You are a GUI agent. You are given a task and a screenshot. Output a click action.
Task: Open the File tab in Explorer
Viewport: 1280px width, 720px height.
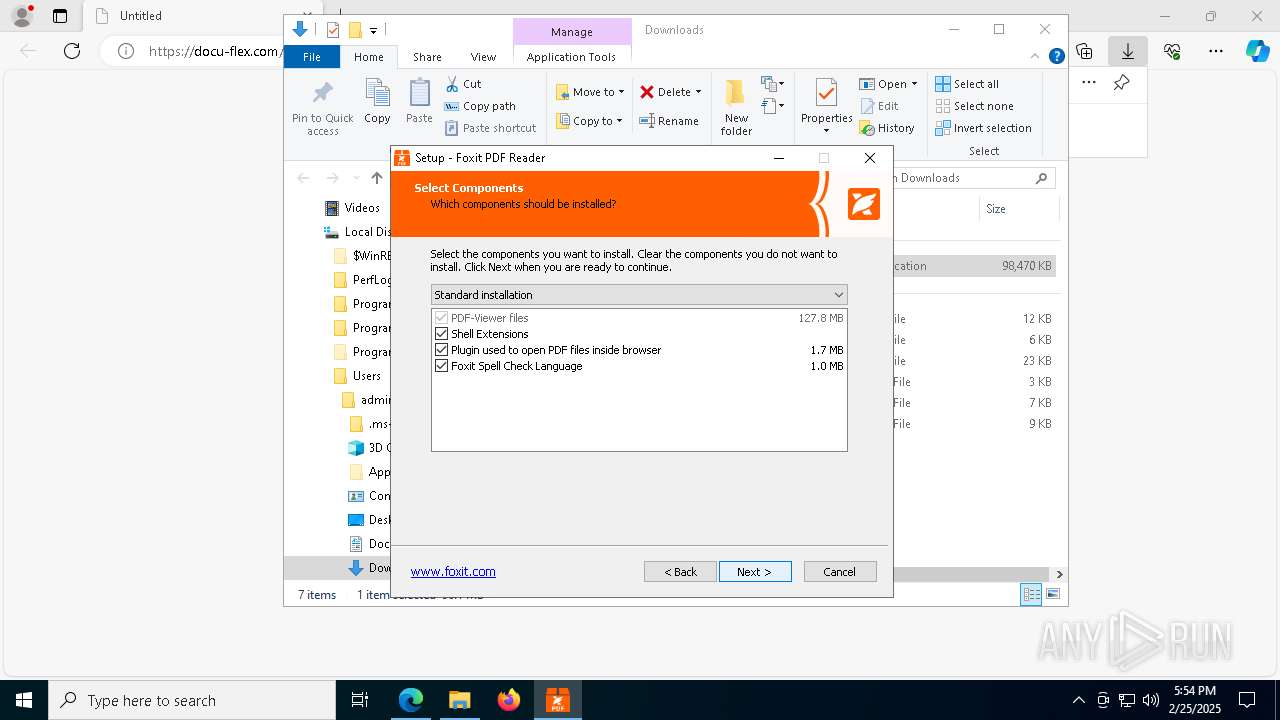coord(312,57)
